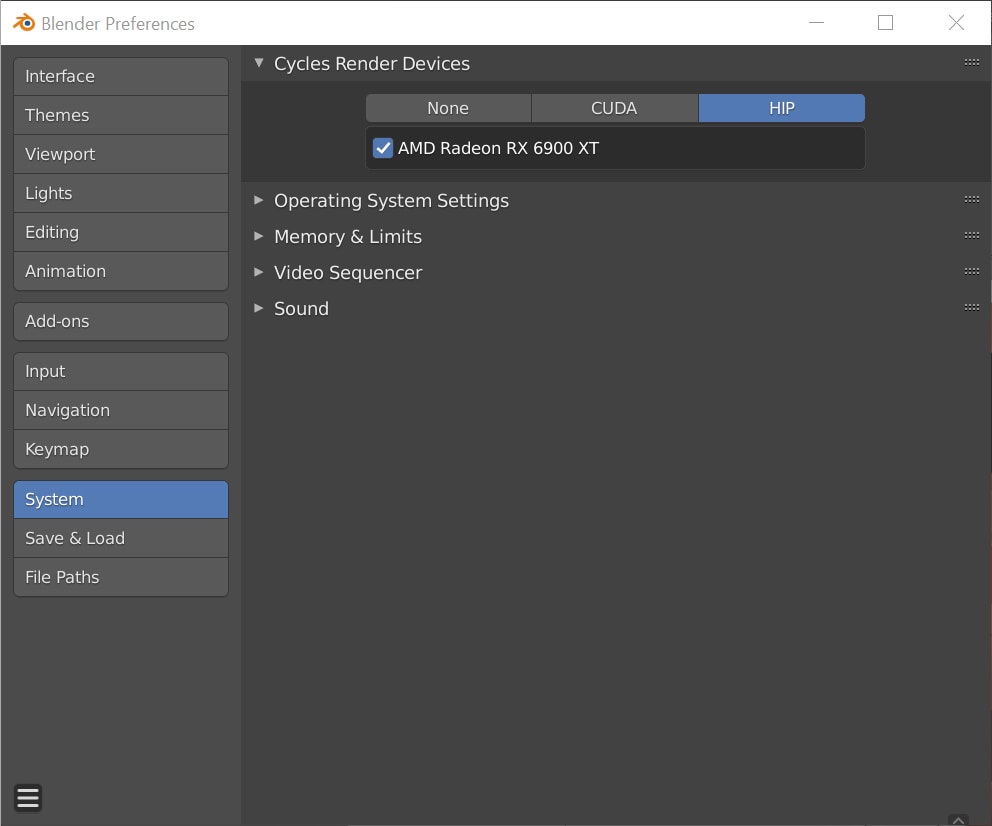Screen dimensions: 992x826
Task: Click the Cycles Render Devices panel grip icon
Action: tap(971, 62)
